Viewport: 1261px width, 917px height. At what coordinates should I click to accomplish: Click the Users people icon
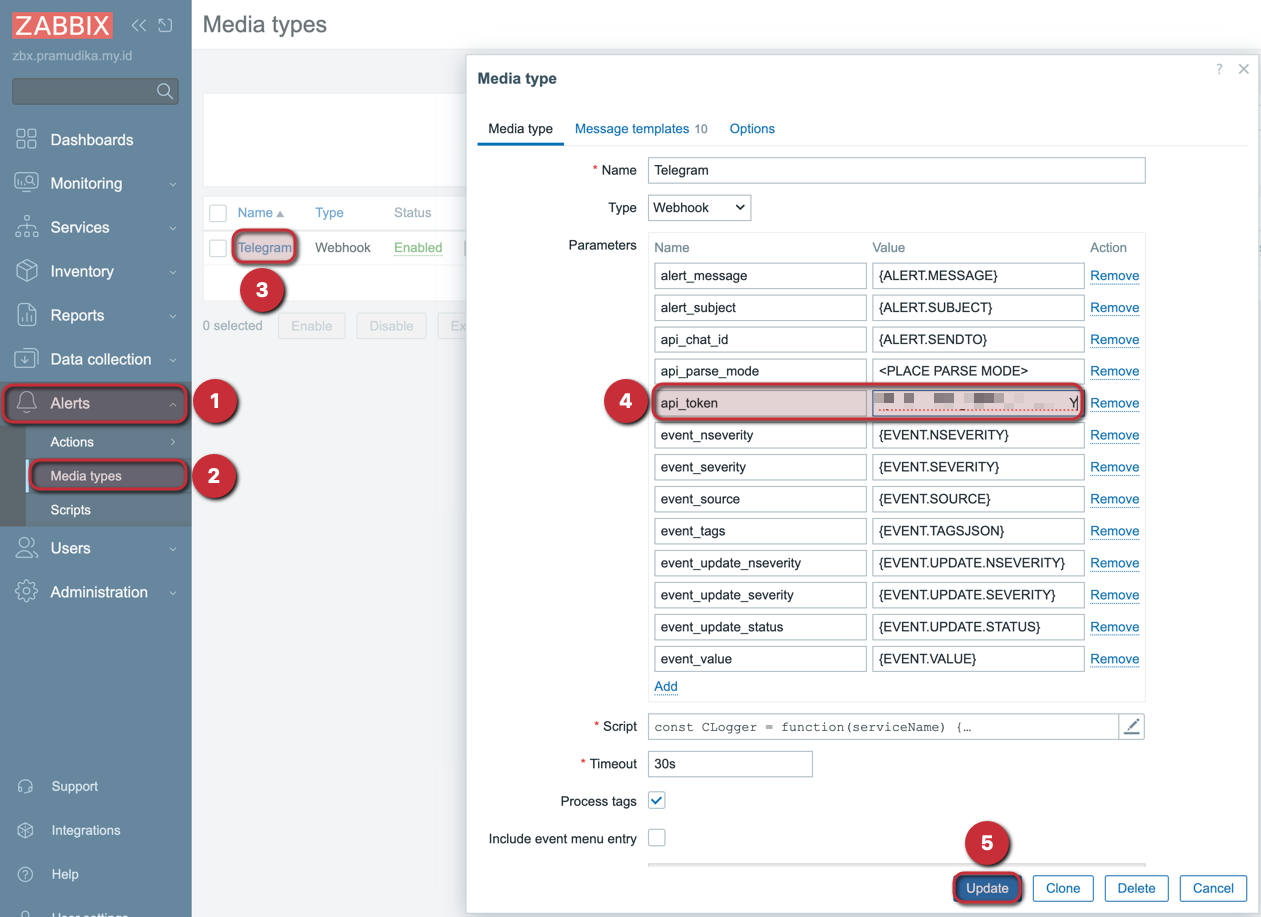click(26, 548)
